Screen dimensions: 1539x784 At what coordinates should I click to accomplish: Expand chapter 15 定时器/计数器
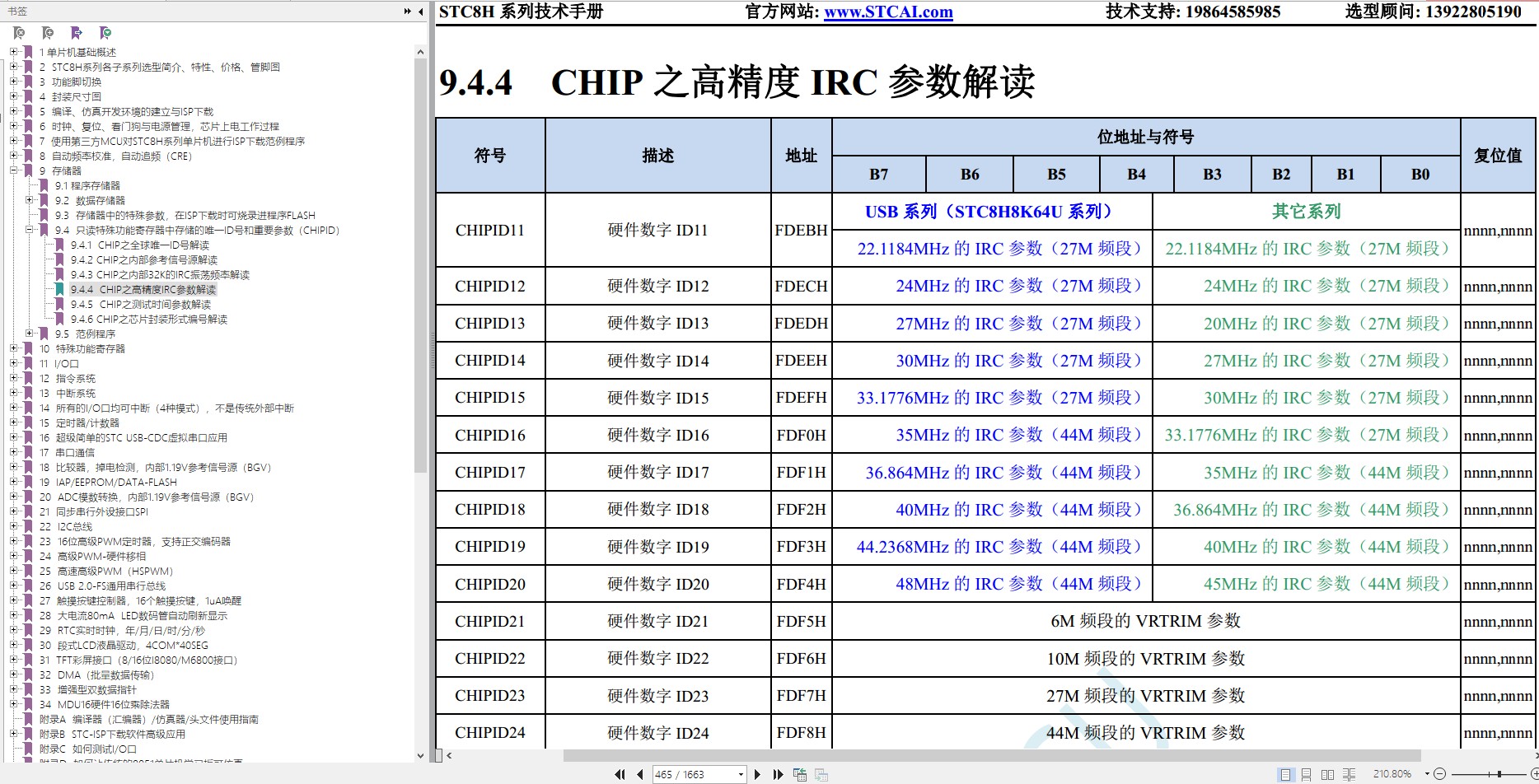13,422
